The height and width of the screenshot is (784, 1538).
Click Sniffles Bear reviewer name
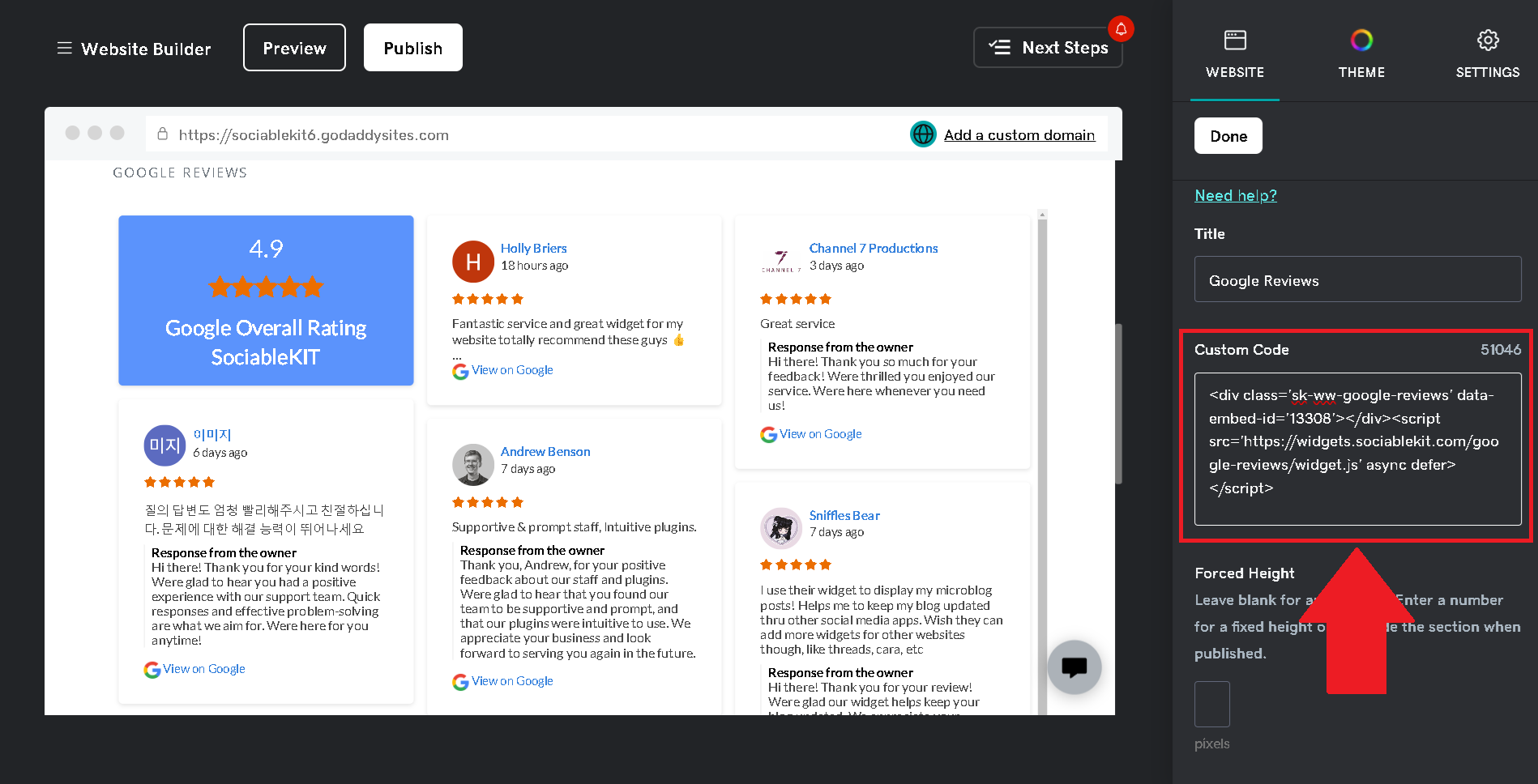tap(844, 515)
